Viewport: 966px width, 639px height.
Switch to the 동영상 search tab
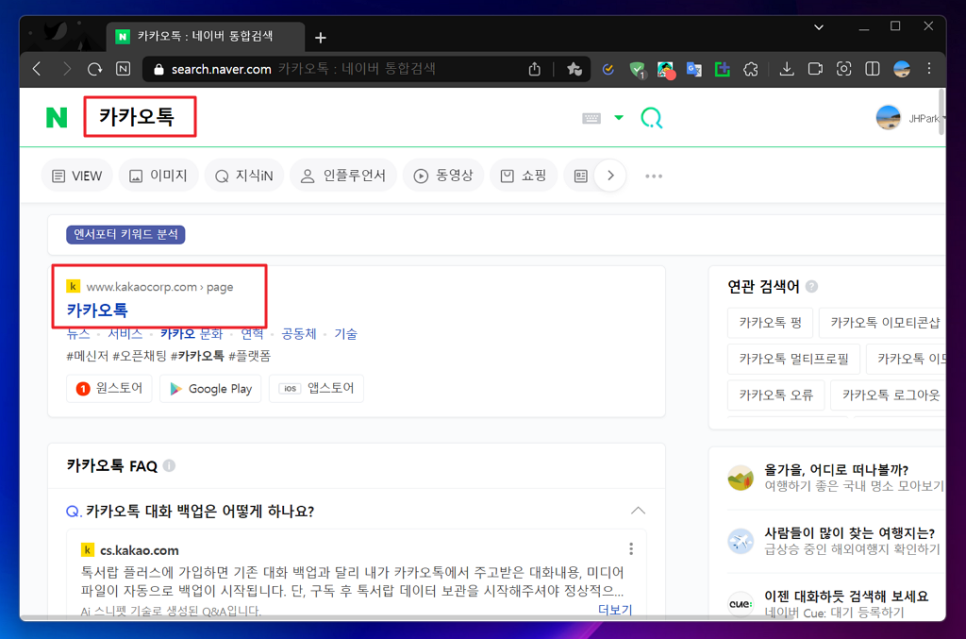444,176
